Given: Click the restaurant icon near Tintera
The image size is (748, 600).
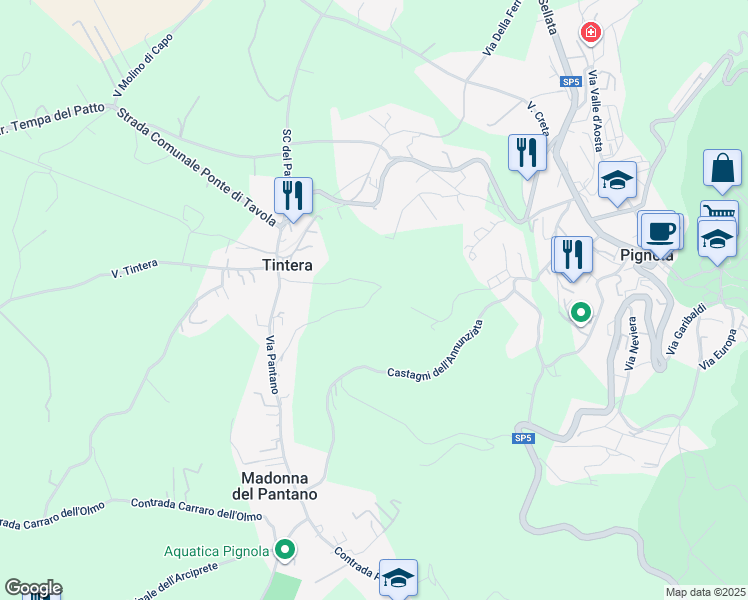Looking at the screenshot, I should pyautogui.click(x=293, y=197).
